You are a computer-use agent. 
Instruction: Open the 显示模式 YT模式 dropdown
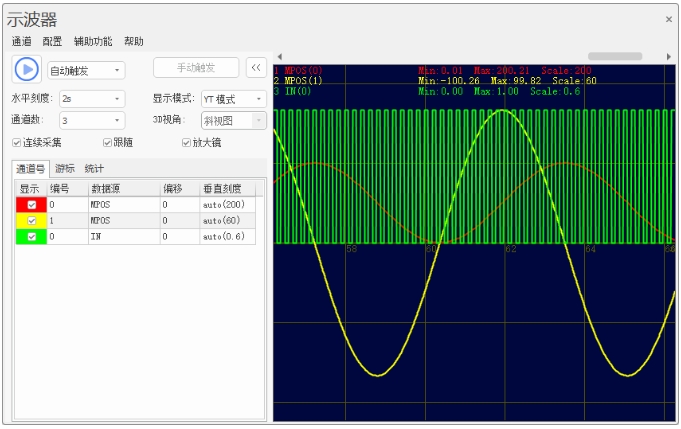click(234, 99)
